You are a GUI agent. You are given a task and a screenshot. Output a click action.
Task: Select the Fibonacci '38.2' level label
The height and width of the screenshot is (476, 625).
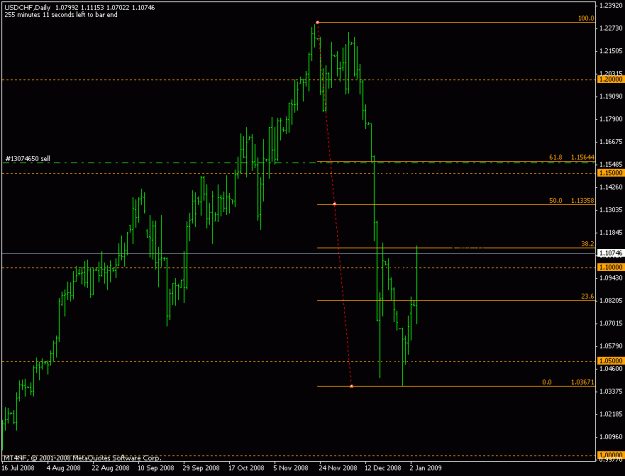point(588,244)
